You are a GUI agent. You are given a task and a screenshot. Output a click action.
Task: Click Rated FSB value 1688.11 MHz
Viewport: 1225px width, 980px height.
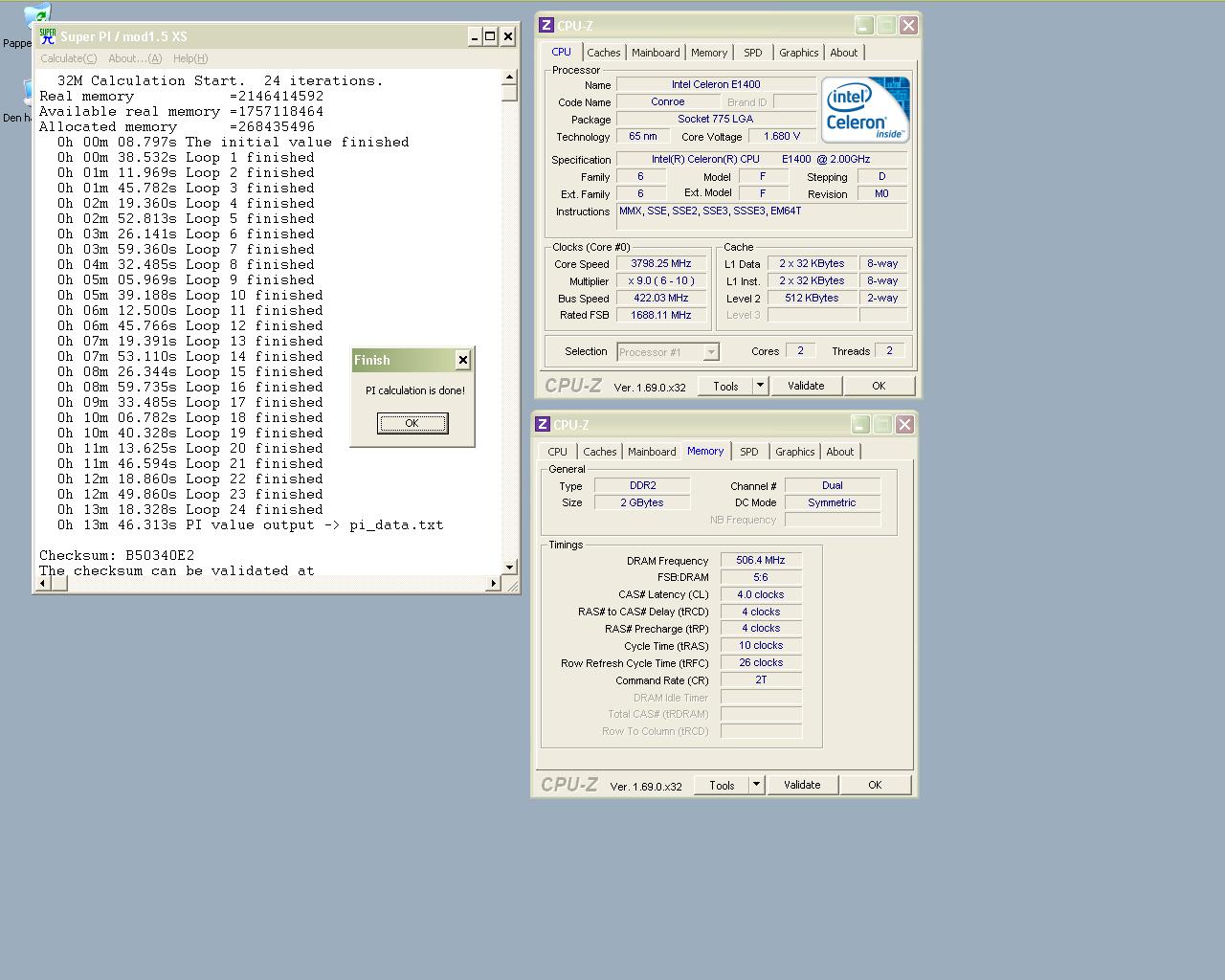click(x=660, y=316)
